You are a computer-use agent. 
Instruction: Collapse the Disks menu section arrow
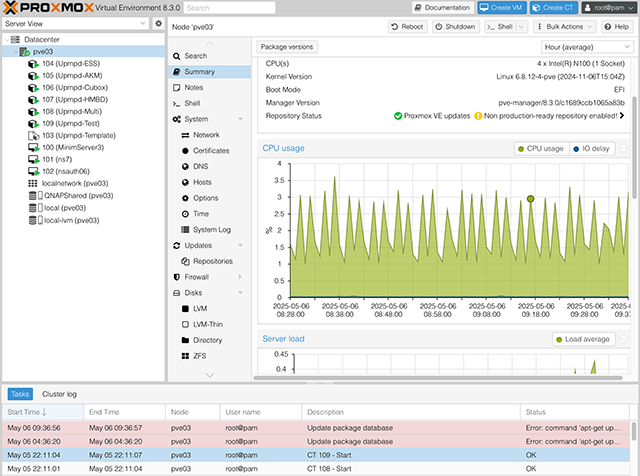tap(240, 293)
